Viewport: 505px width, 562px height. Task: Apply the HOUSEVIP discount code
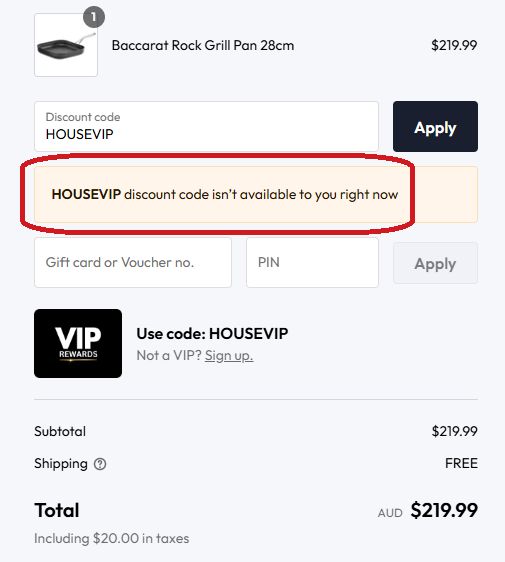tap(435, 127)
